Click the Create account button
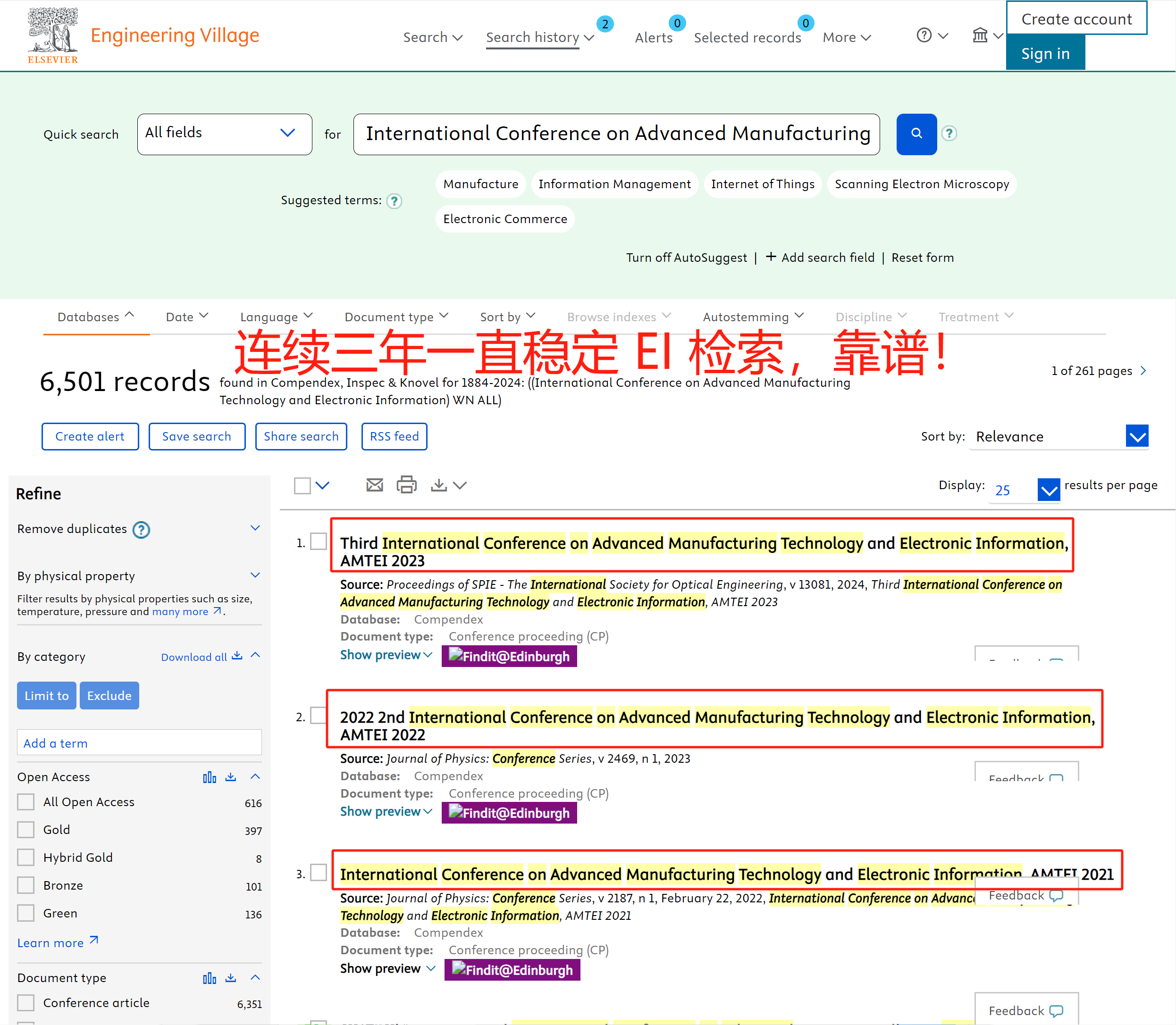This screenshot has height=1025, width=1176. (x=1076, y=19)
